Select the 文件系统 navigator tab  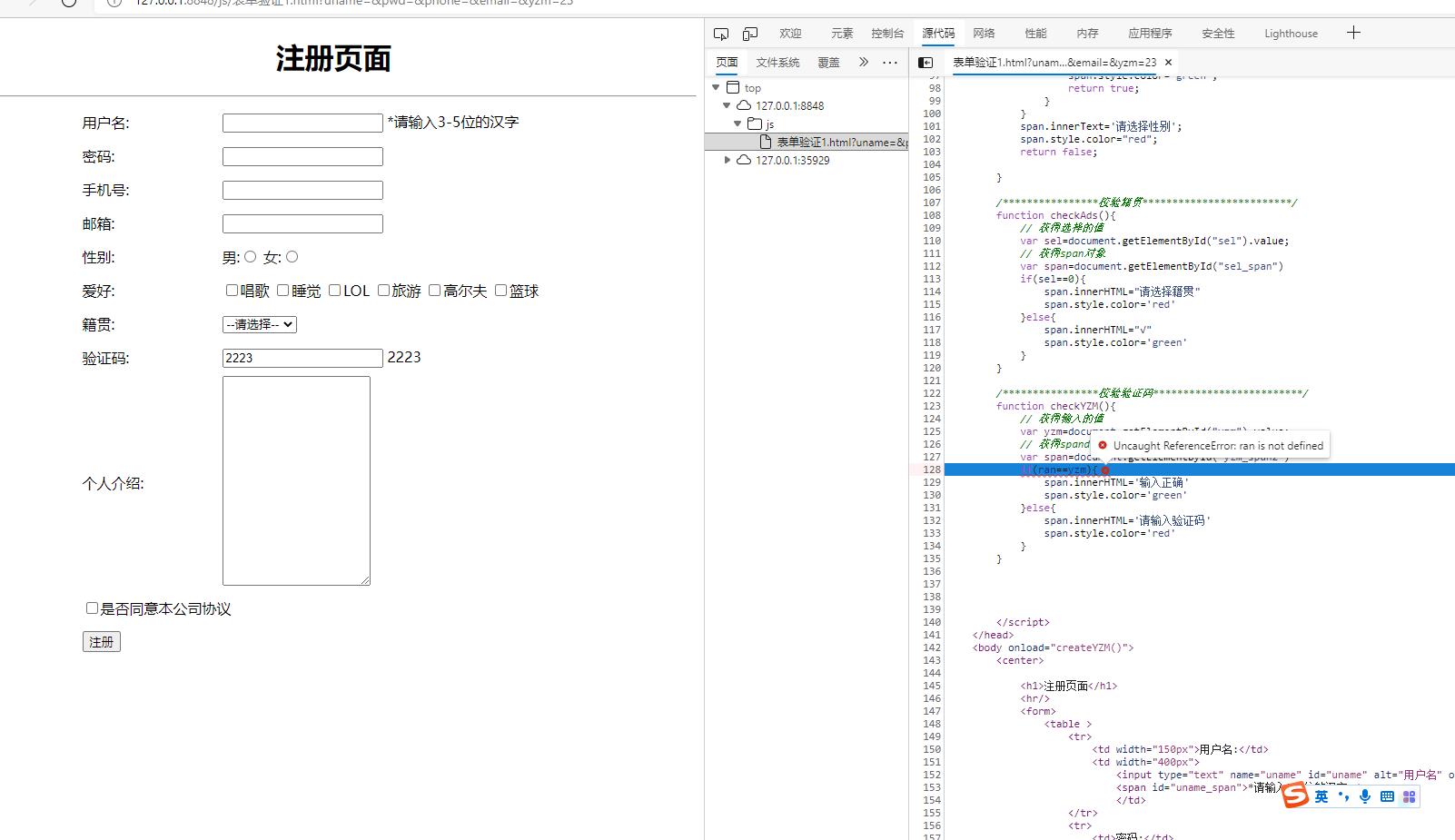[x=777, y=63]
